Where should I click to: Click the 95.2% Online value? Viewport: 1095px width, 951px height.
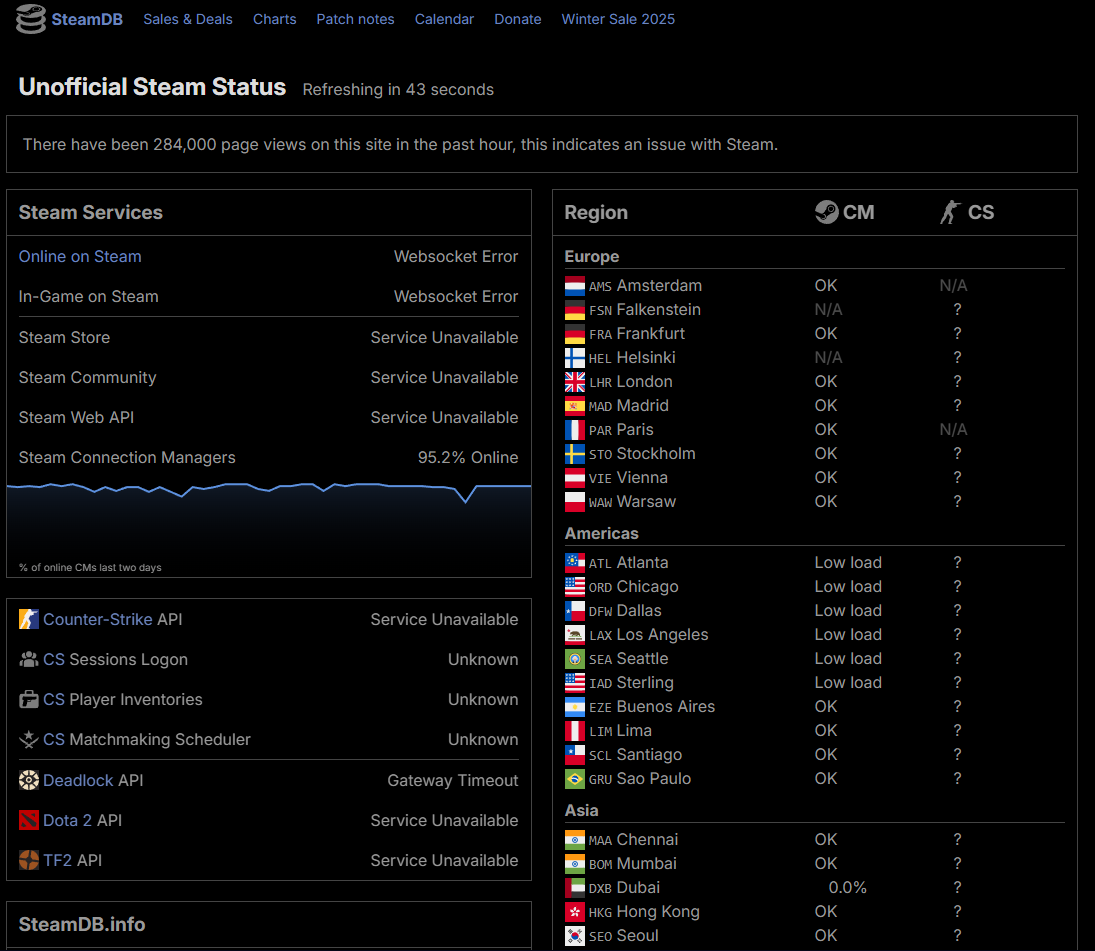pyautogui.click(x=468, y=457)
